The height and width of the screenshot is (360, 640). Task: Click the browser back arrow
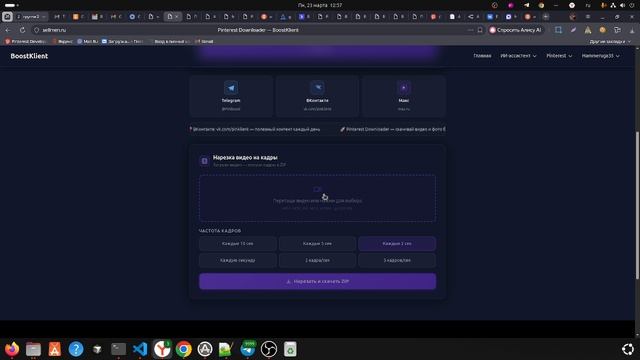click(x=8, y=30)
